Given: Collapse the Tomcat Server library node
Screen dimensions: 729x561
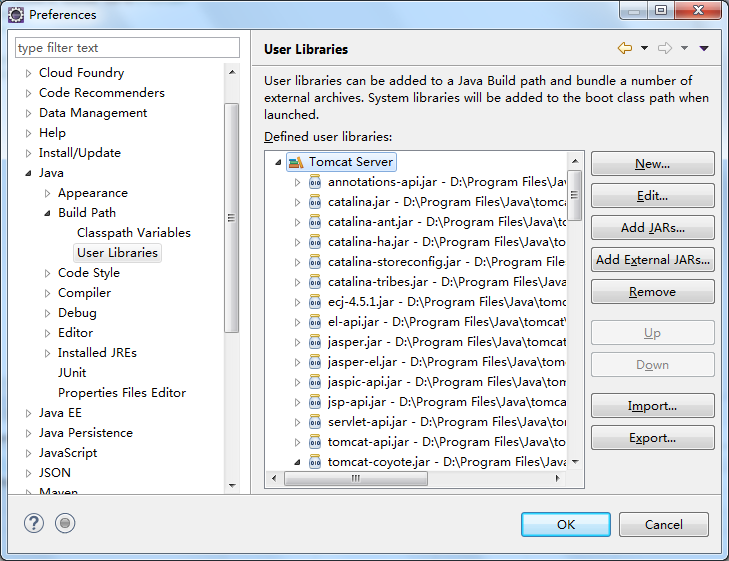Looking at the screenshot, I should (x=278, y=162).
